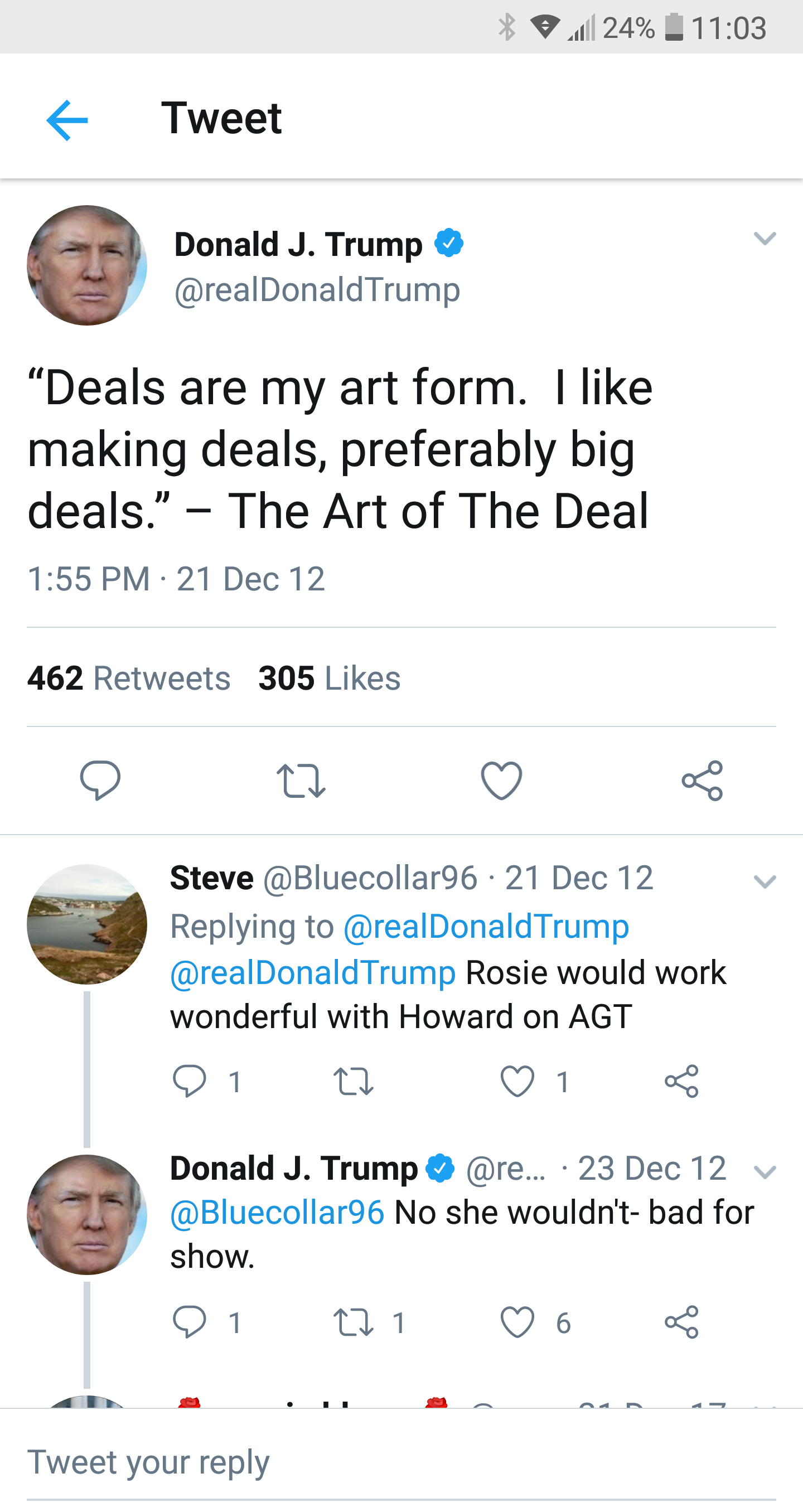Share Trump's "bad for show" reply

point(681,1322)
